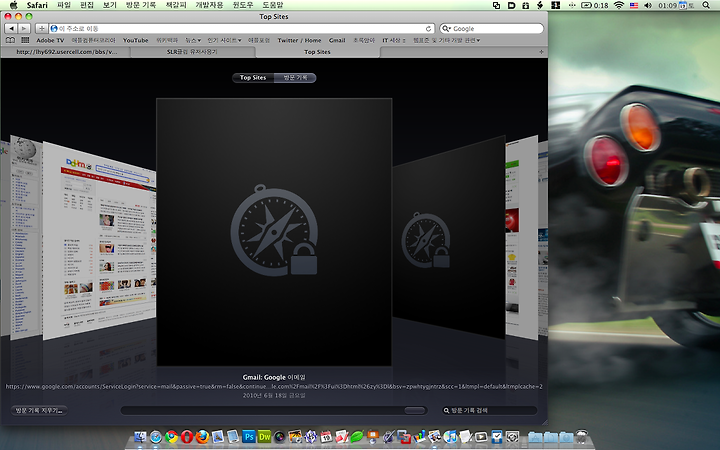Viewport: 720px width, 450px height.
Task: Expand the 뉴스 bookmarks folder
Action: click(193, 40)
